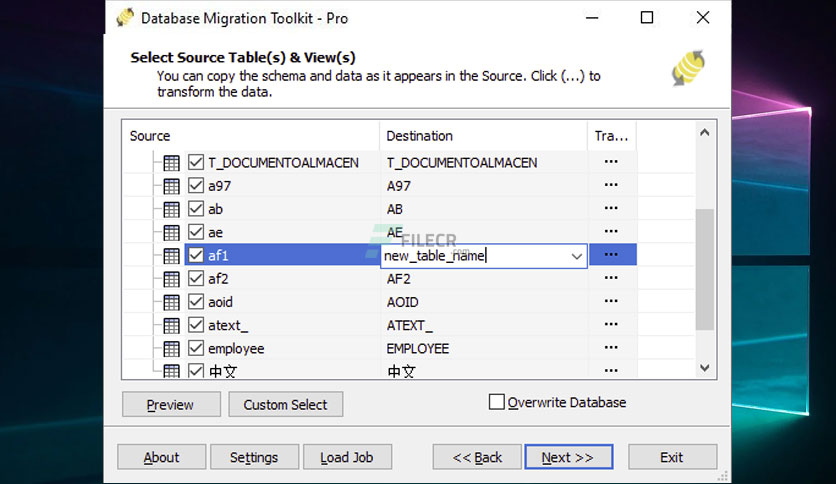The width and height of the screenshot is (836, 484).
Task: Open transform (...) for ab row
Action: 611,208
